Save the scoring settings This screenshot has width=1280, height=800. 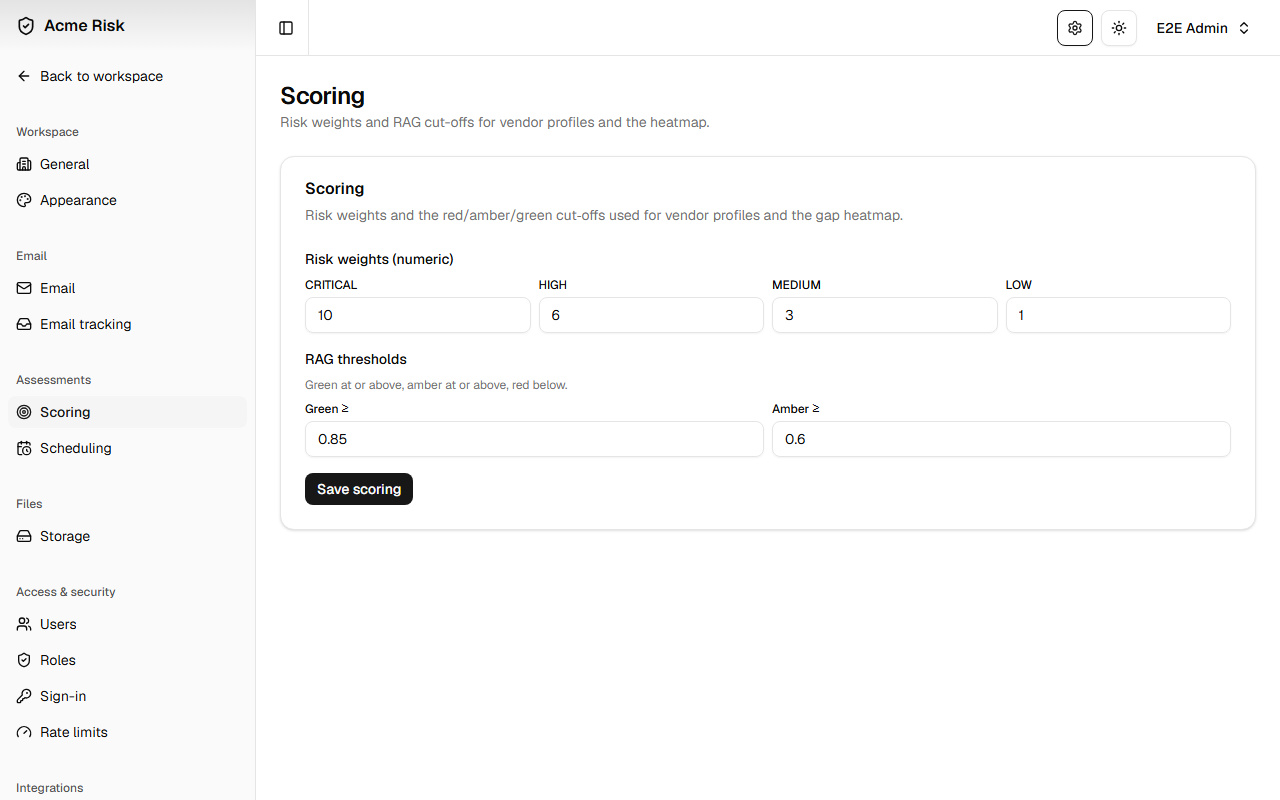(x=359, y=489)
